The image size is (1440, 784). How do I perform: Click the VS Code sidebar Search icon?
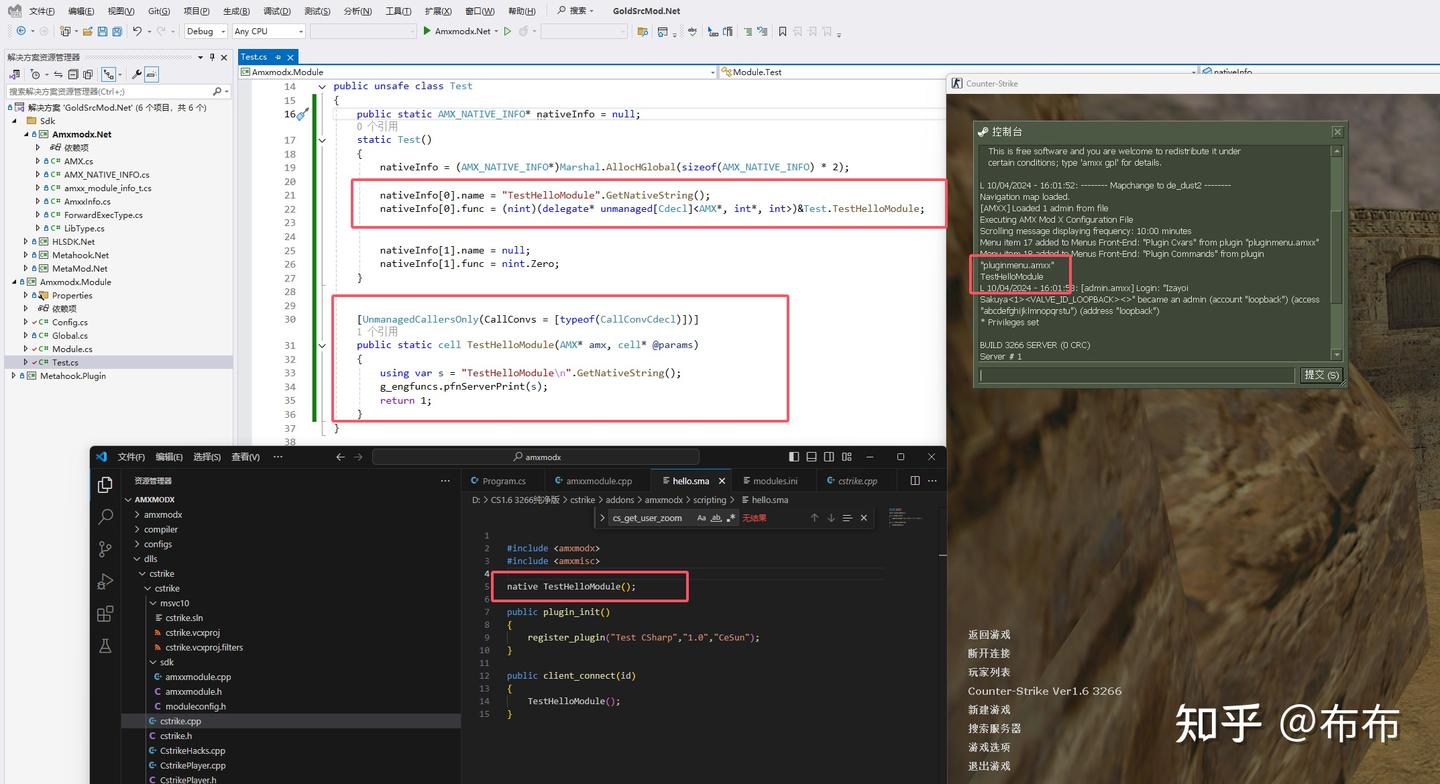click(105, 517)
